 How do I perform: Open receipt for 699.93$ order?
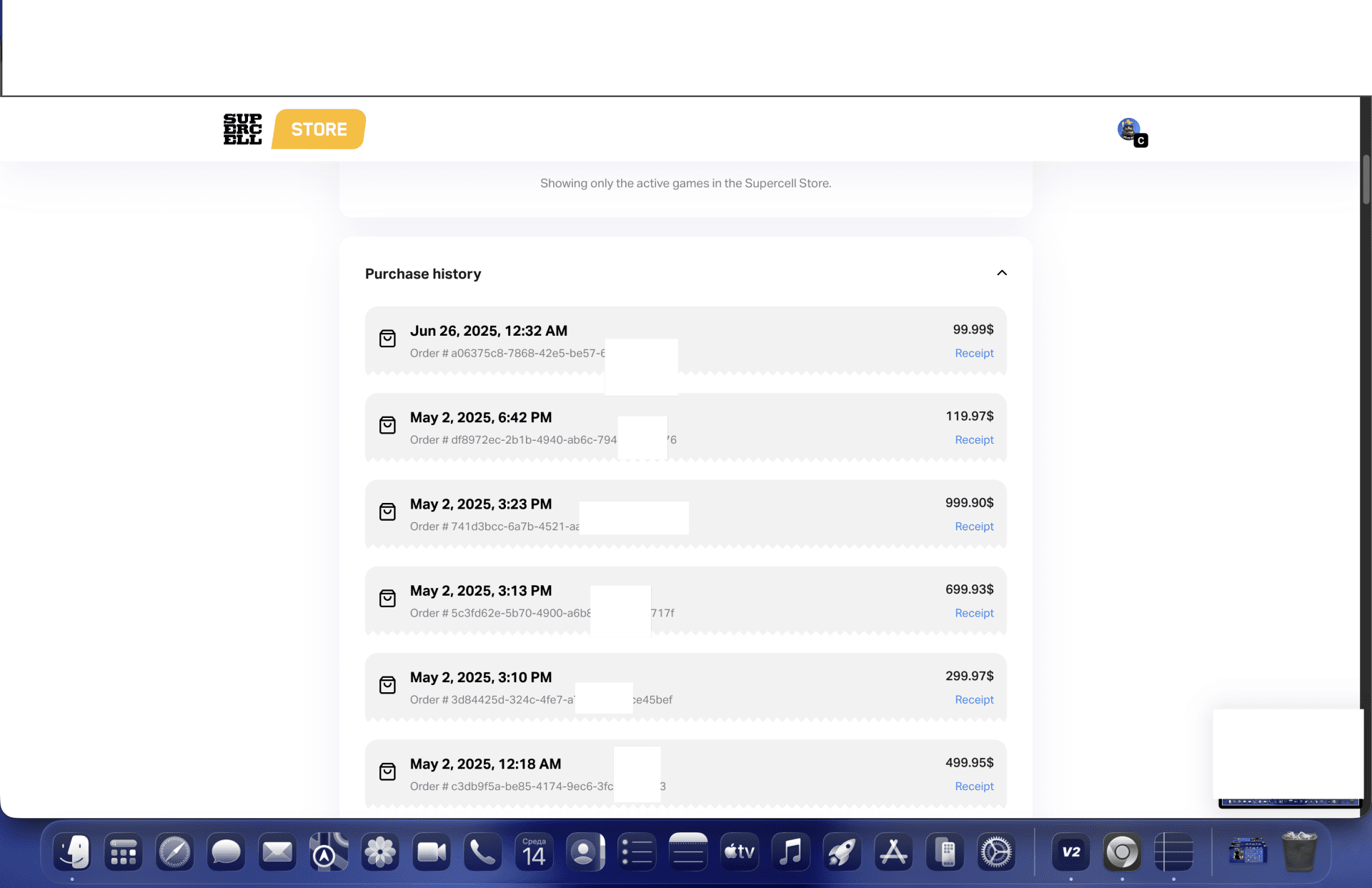tap(974, 612)
